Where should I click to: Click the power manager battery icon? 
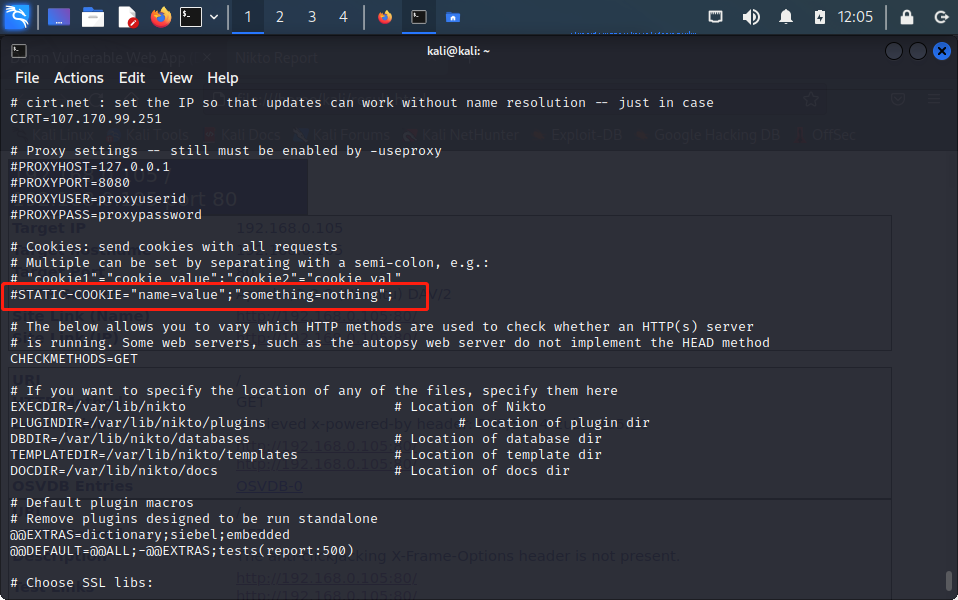pos(820,17)
